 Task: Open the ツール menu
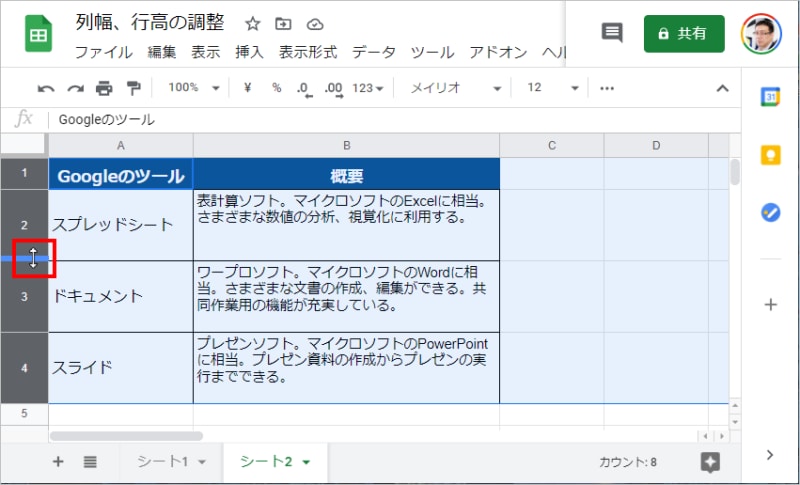coord(432,52)
